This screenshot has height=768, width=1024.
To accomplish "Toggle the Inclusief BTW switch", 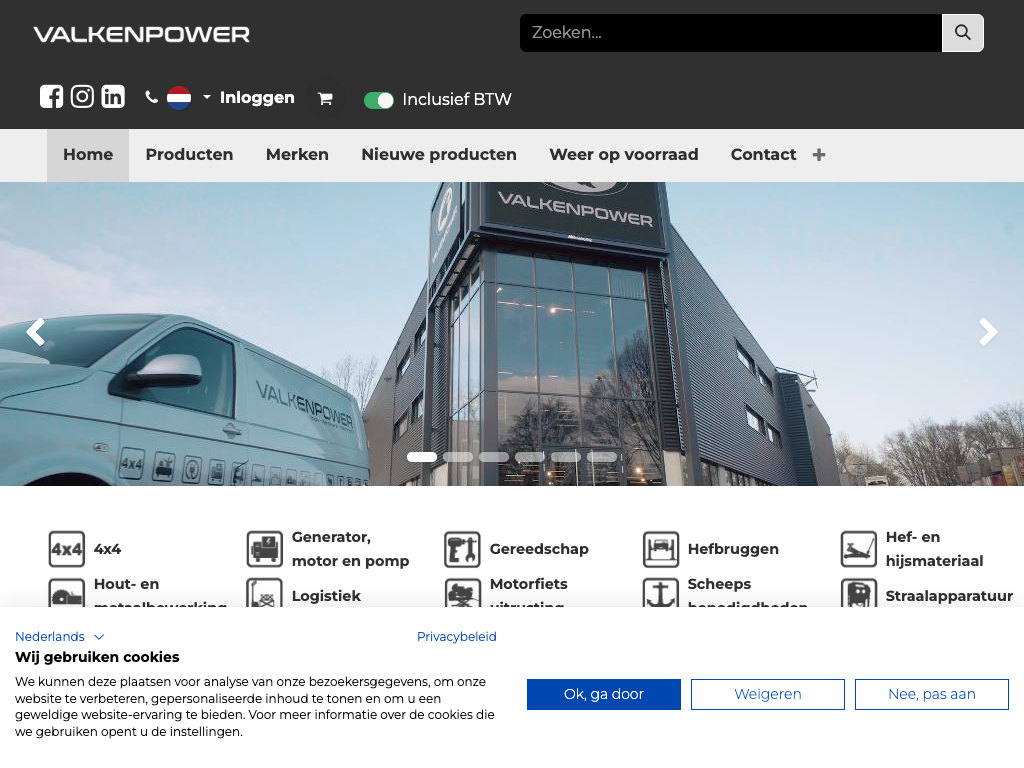I will [x=379, y=100].
